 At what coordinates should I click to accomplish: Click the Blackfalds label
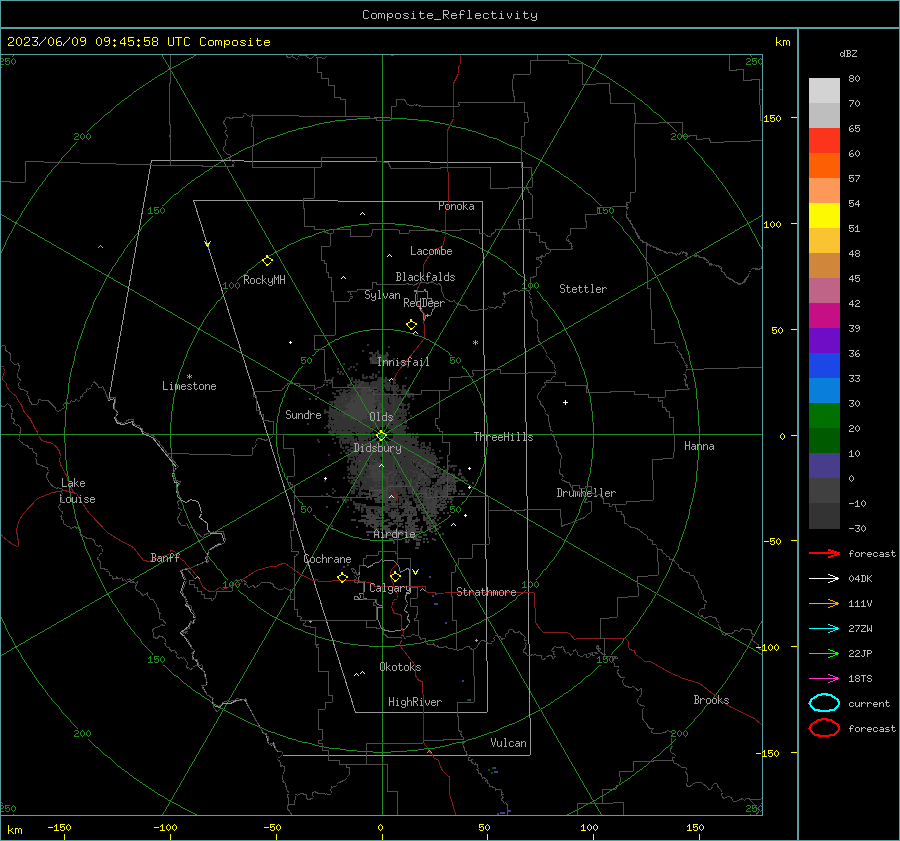(x=425, y=277)
